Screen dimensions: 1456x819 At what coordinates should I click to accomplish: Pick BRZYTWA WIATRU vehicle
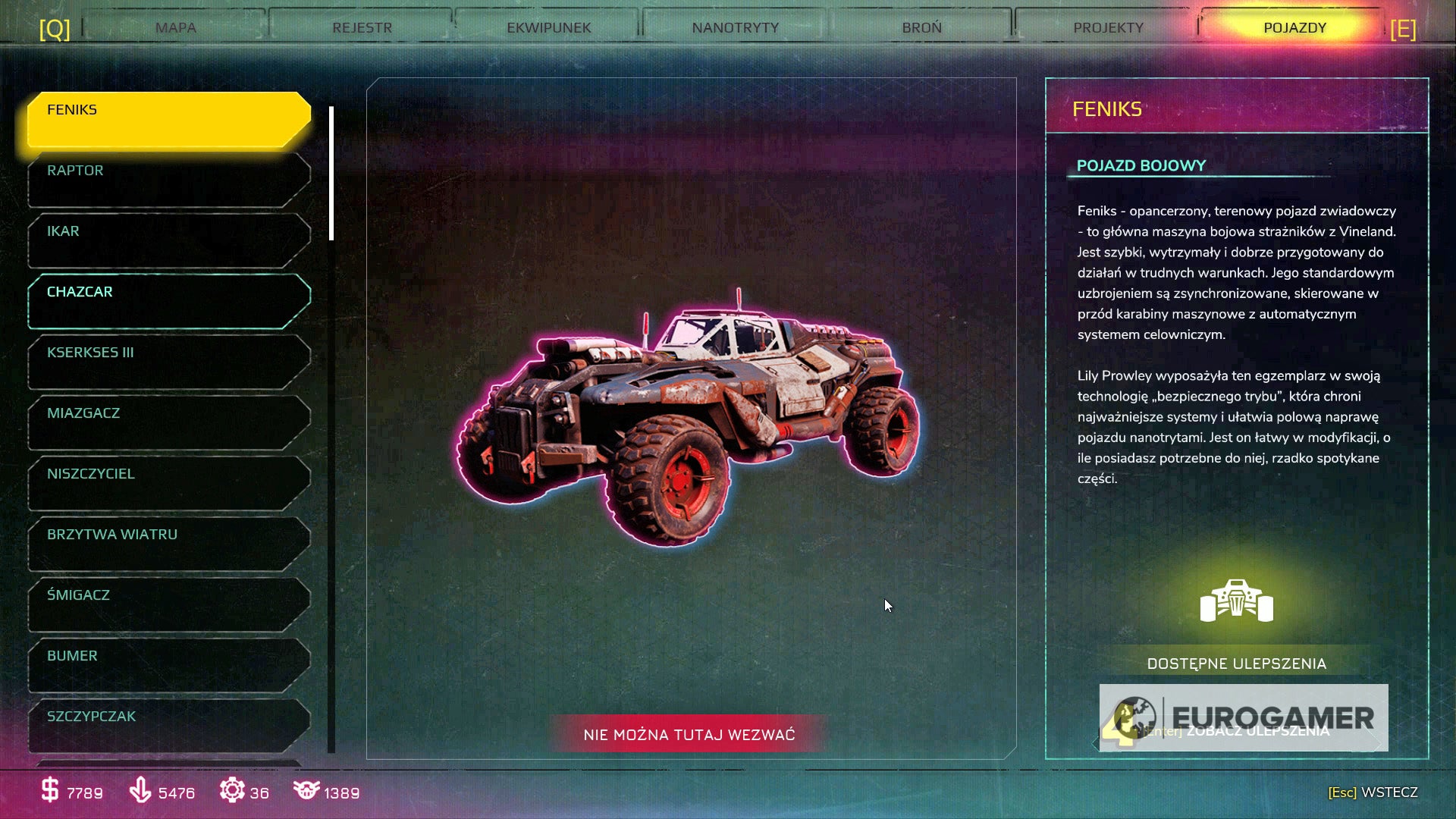point(169,544)
